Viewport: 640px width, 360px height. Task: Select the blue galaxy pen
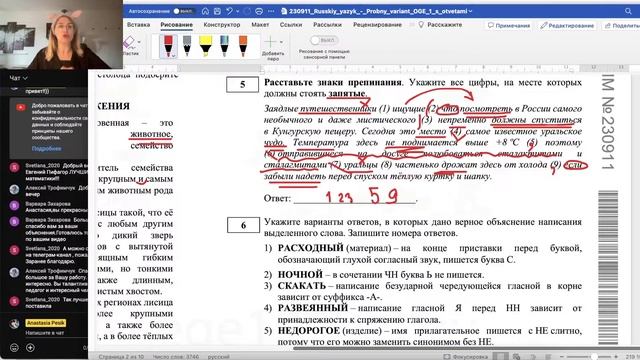[x=224, y=45]
